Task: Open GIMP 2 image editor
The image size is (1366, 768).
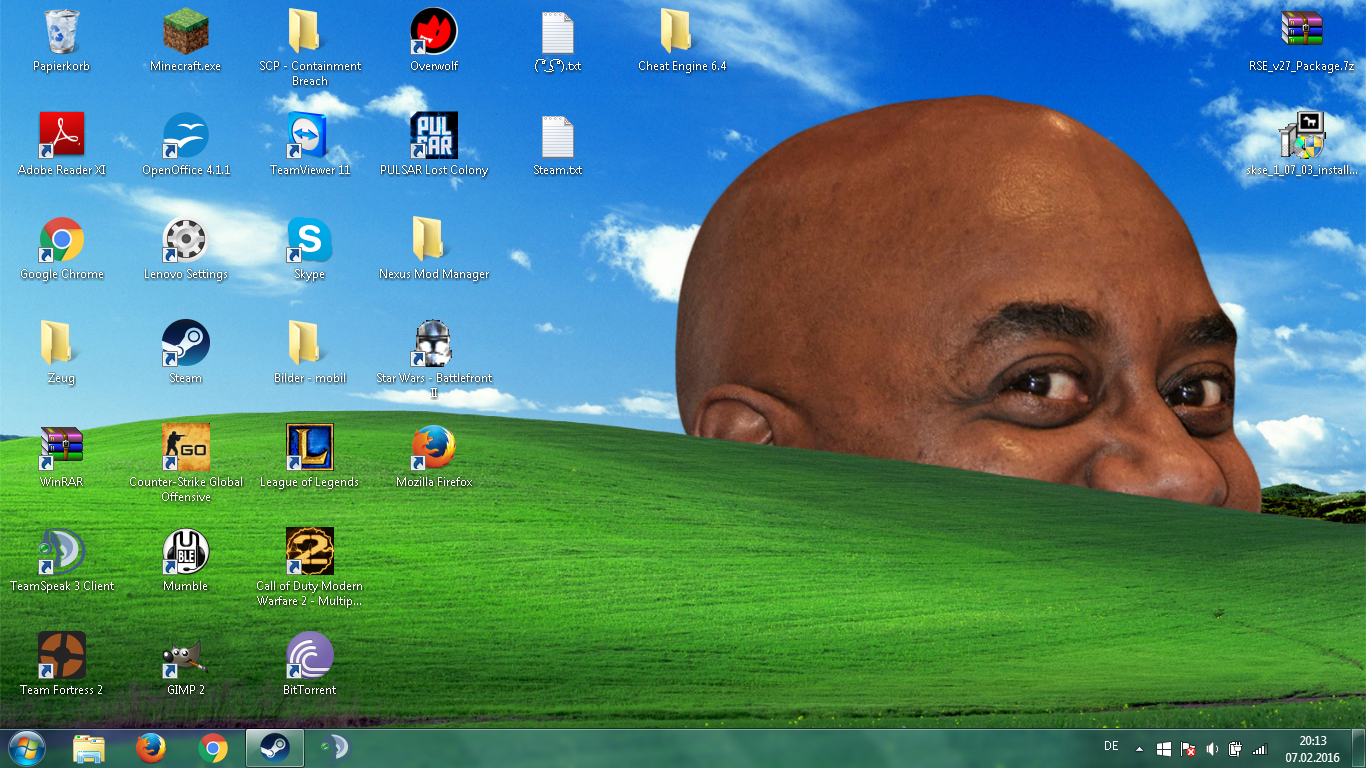Action: pos(184,655)
